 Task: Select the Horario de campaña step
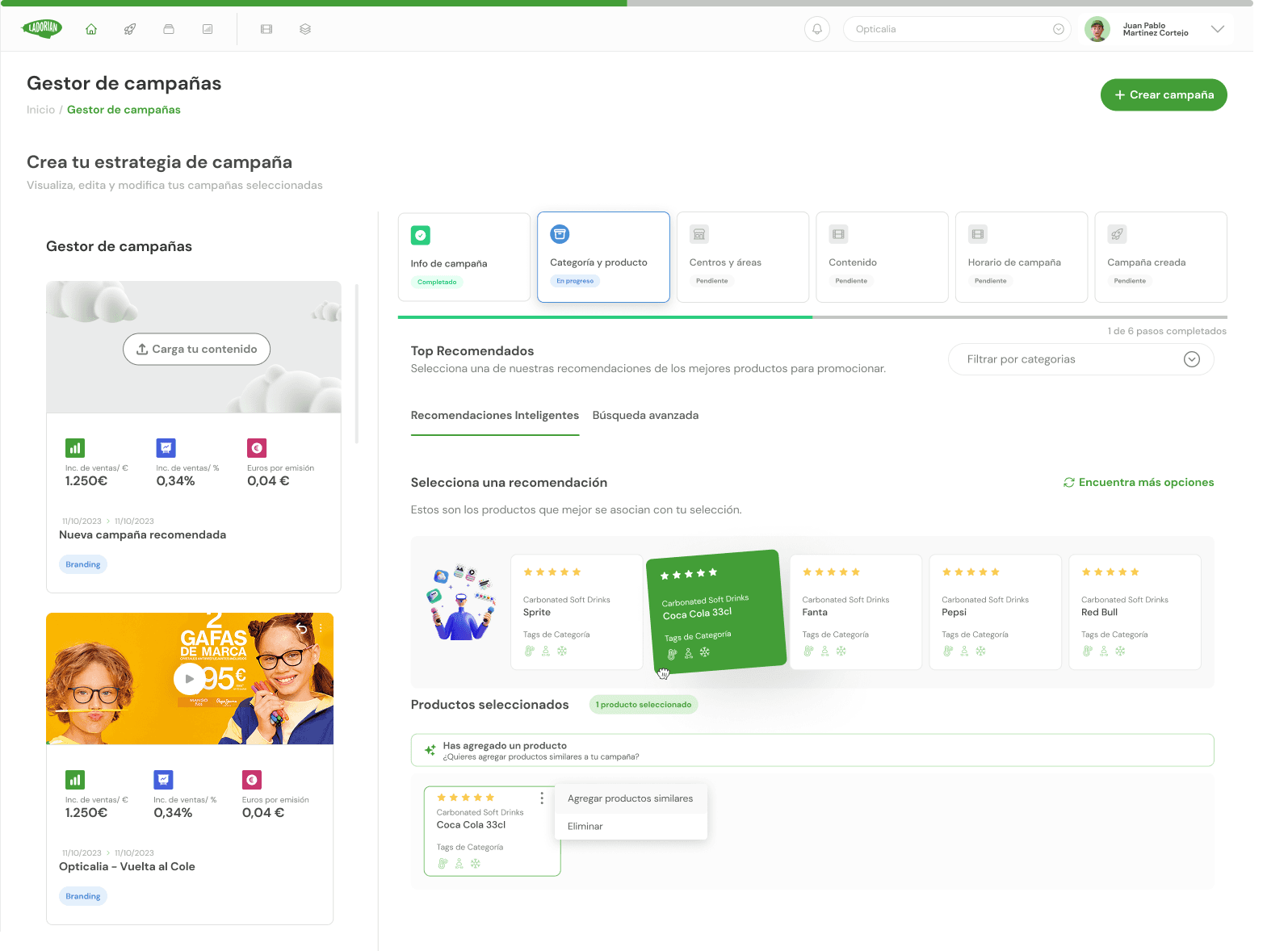[1022, 257]
